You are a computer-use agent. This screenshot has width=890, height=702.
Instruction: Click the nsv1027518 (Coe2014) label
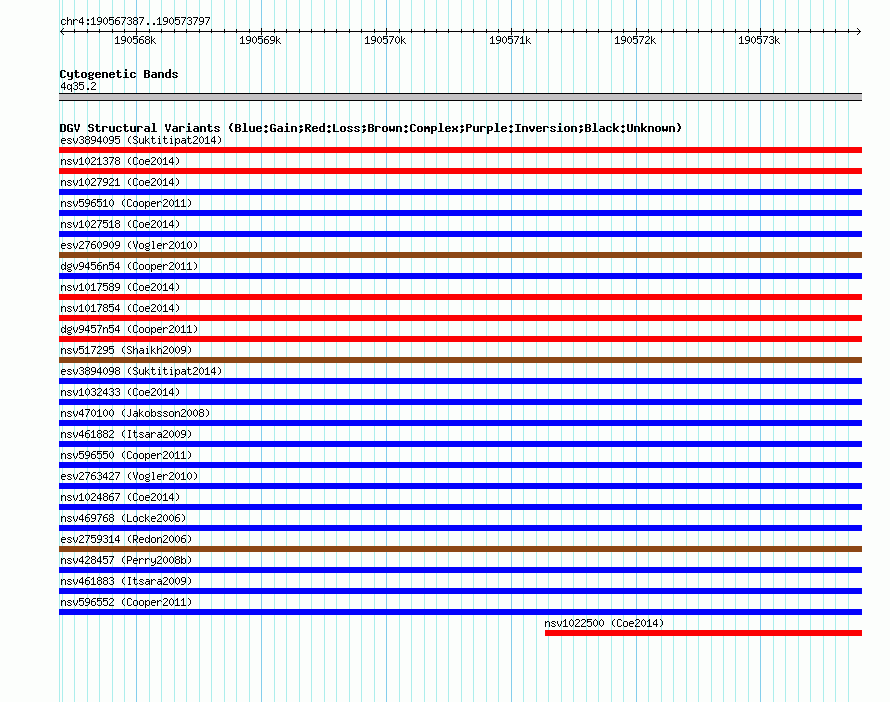click(120, 224)
